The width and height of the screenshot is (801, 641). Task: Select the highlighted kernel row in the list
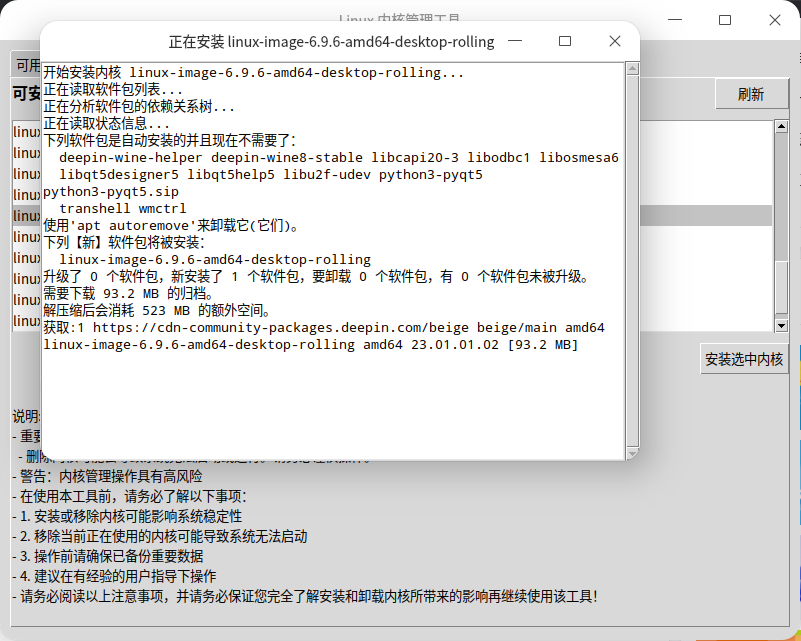click(392, 216)
